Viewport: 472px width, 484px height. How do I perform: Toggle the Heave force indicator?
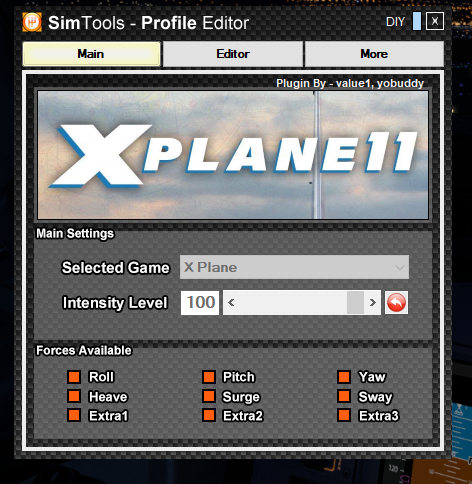point(74,396)
